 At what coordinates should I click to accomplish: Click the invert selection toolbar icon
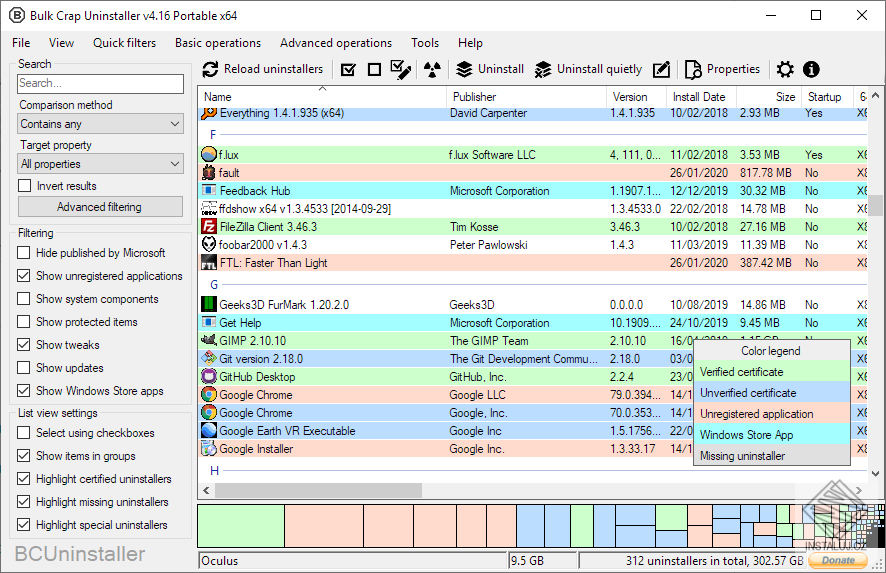point(401,70)
